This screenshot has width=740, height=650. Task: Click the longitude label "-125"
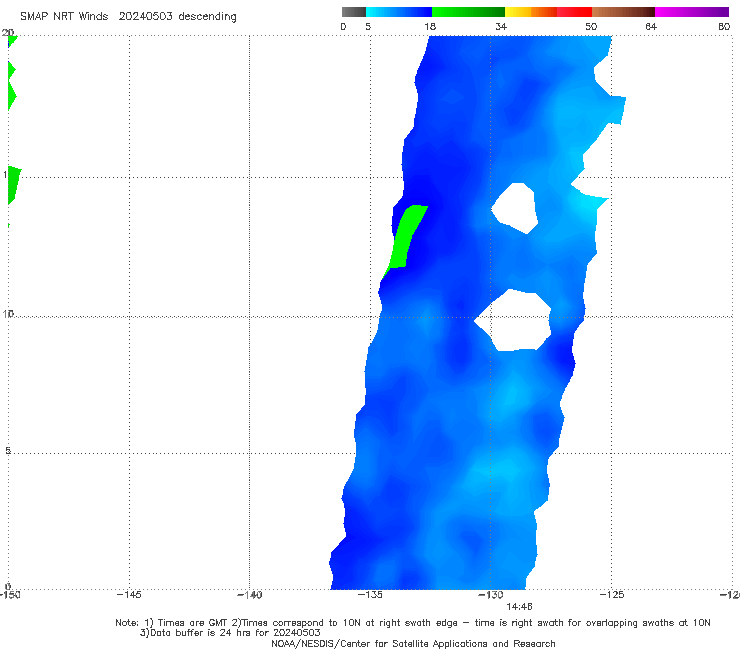612,595
